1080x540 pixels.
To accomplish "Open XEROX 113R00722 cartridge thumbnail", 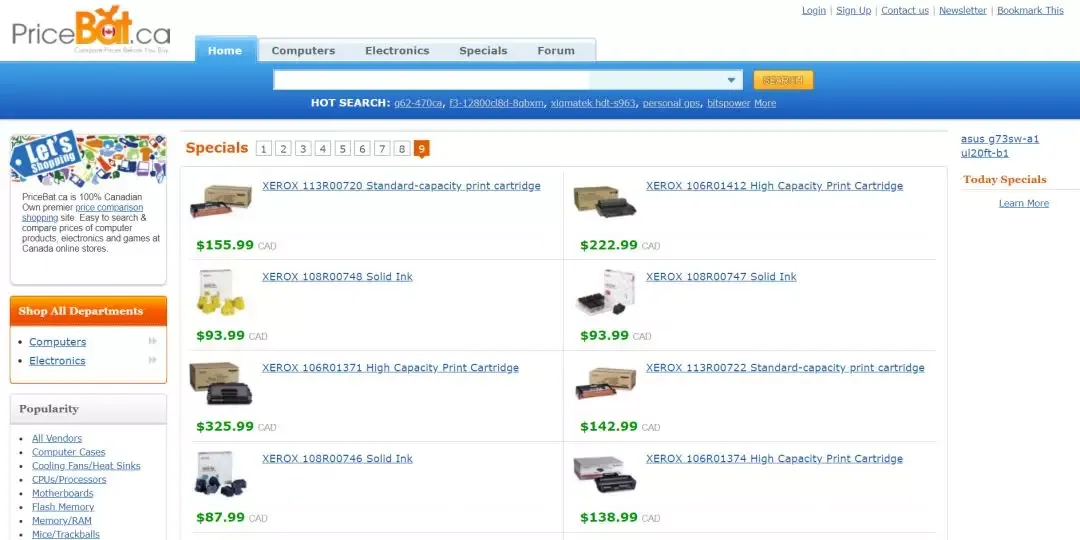I will (605, 383).
